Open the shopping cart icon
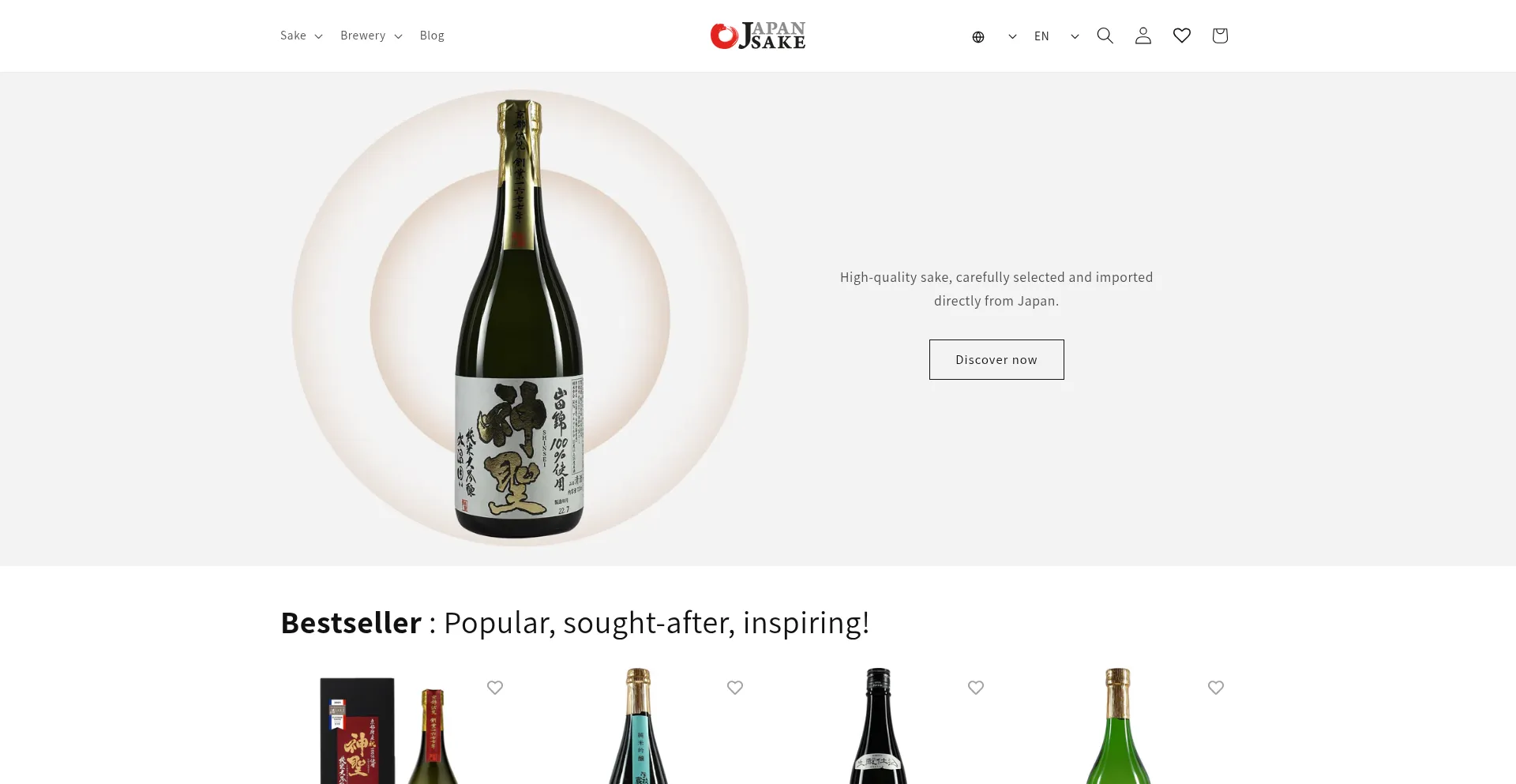Screen dimensions: 1516x784 pyautogui.click(x=1220, y=36)
